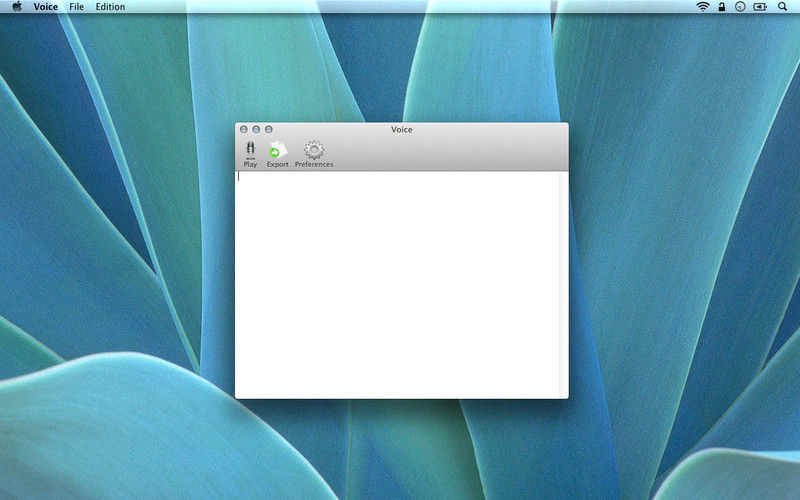Screen dimensions: 800x500
Task: Click the lock icon in menu bar
Action: click(x=721, y=7)
